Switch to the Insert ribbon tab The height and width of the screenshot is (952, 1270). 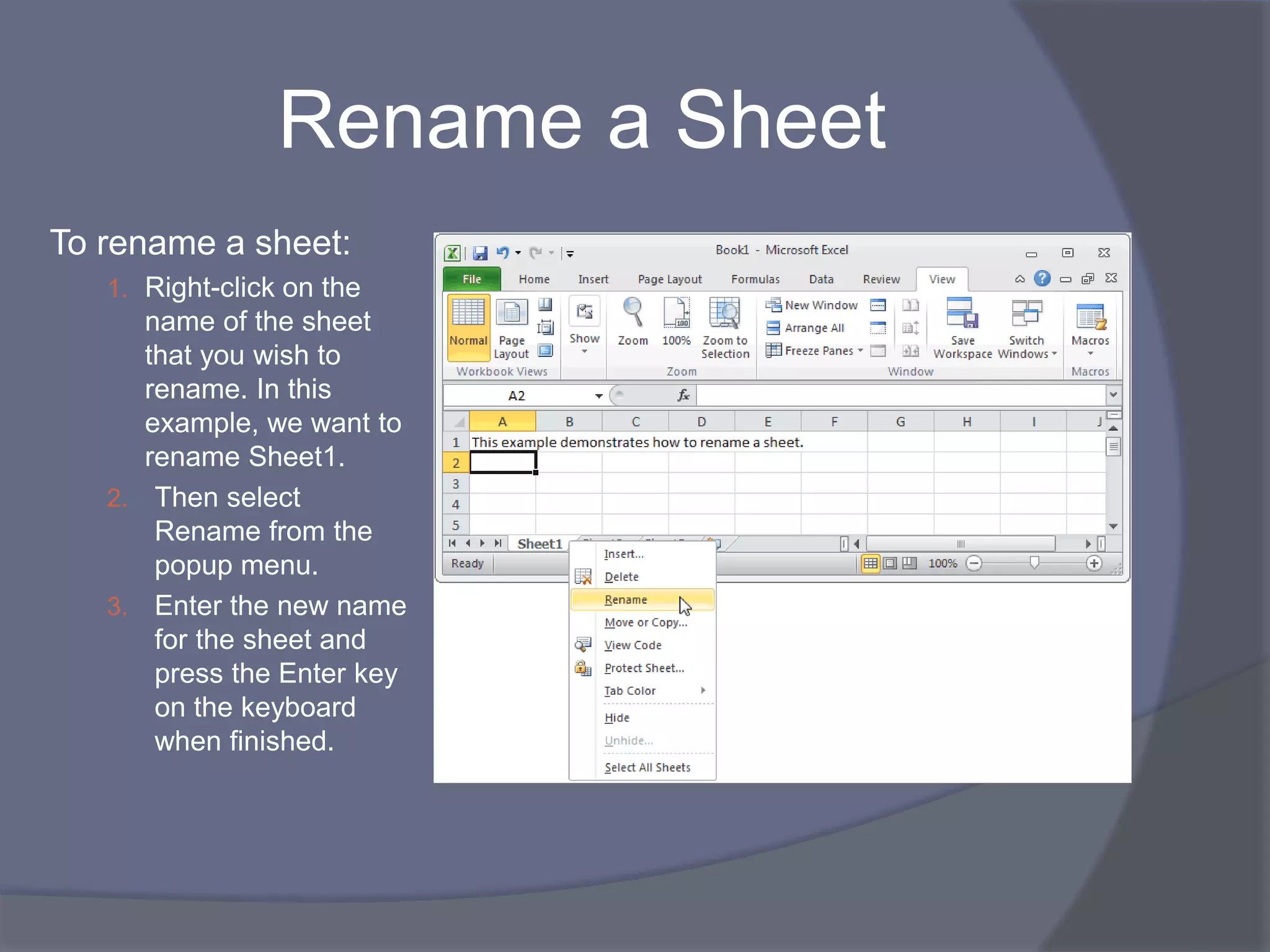click(x=593, y=280)
